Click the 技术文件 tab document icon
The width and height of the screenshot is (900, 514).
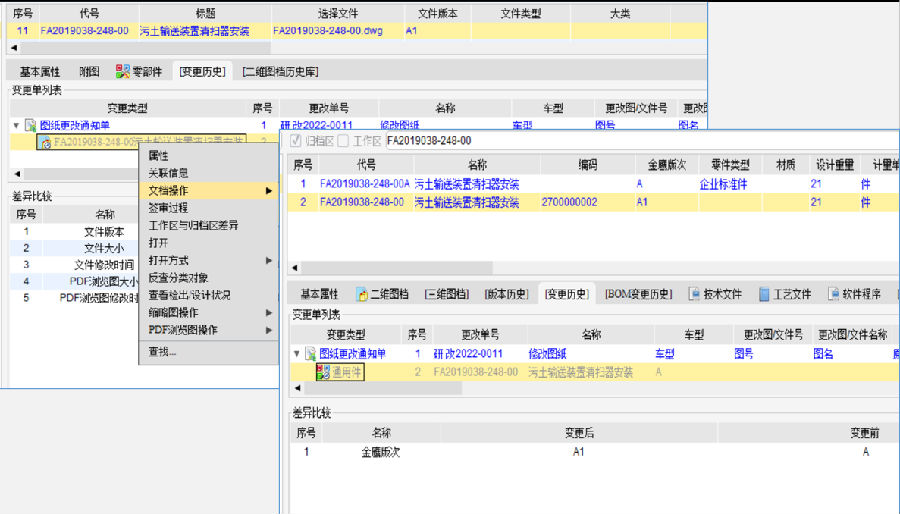tap(694, 294)
